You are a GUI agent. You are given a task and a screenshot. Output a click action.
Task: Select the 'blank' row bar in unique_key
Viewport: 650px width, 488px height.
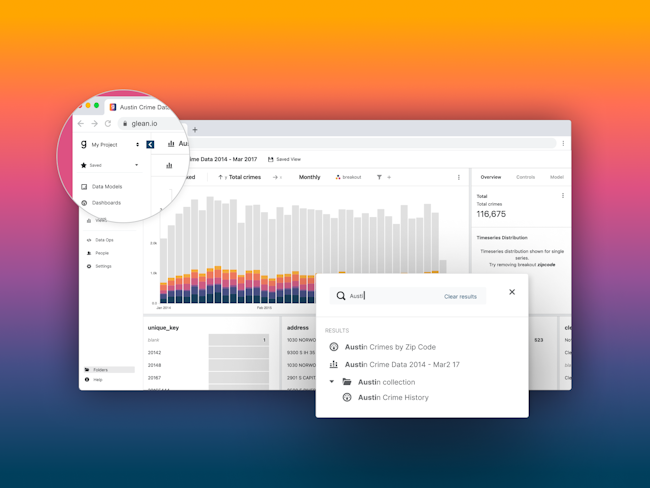[239, 340]
